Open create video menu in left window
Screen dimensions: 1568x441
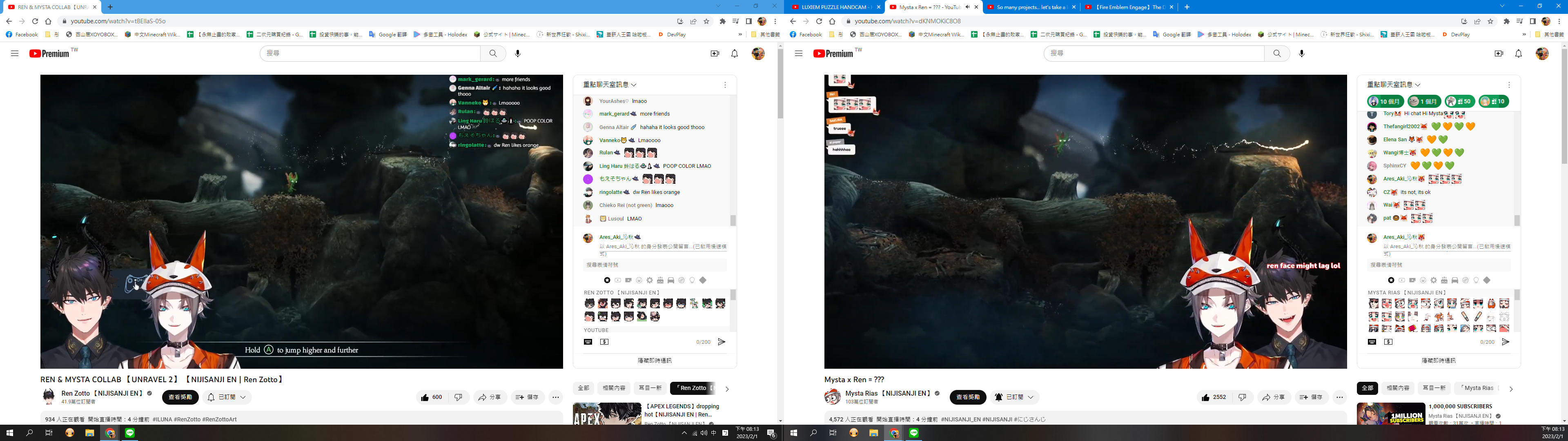coord(715,53)
